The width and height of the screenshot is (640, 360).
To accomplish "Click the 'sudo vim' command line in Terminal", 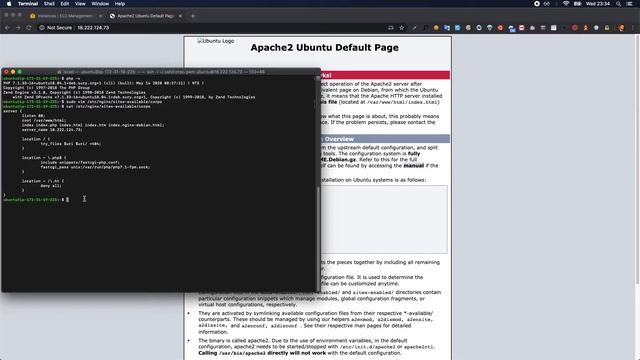I will click(82, 102).
